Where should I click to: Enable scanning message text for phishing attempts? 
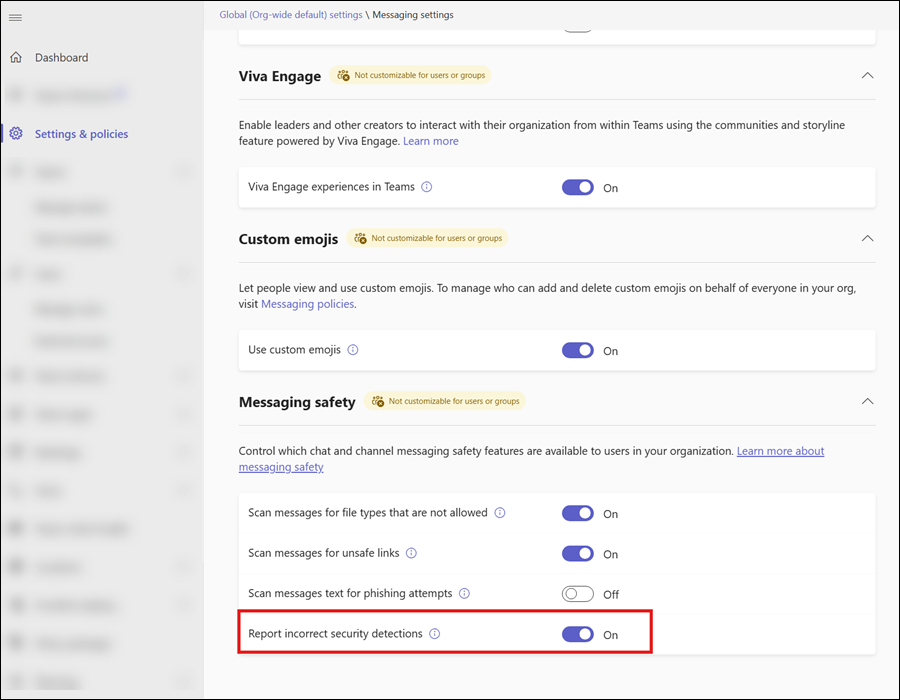578,594
